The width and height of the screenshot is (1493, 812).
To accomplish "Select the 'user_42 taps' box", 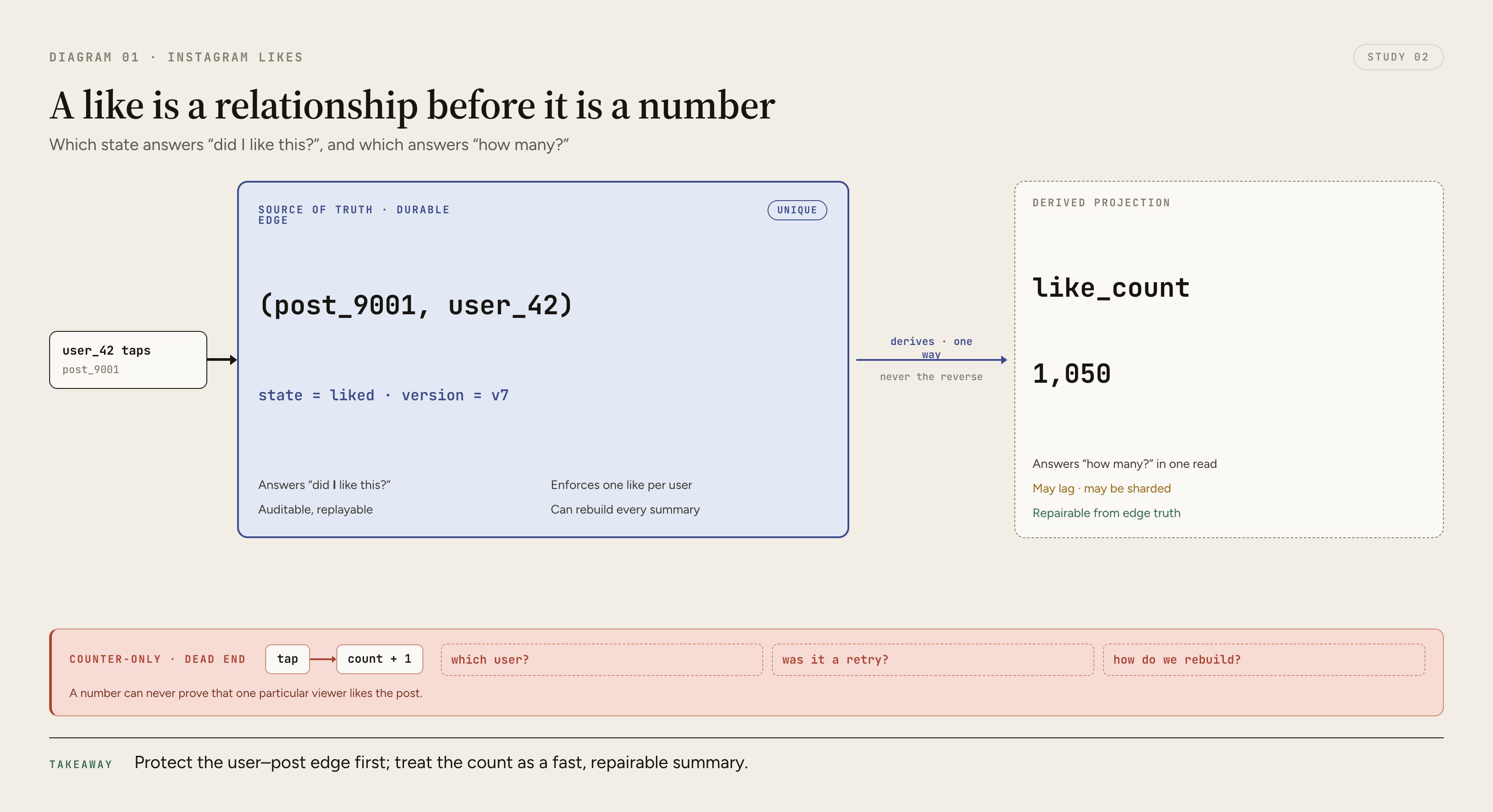I will coord(128,359).
